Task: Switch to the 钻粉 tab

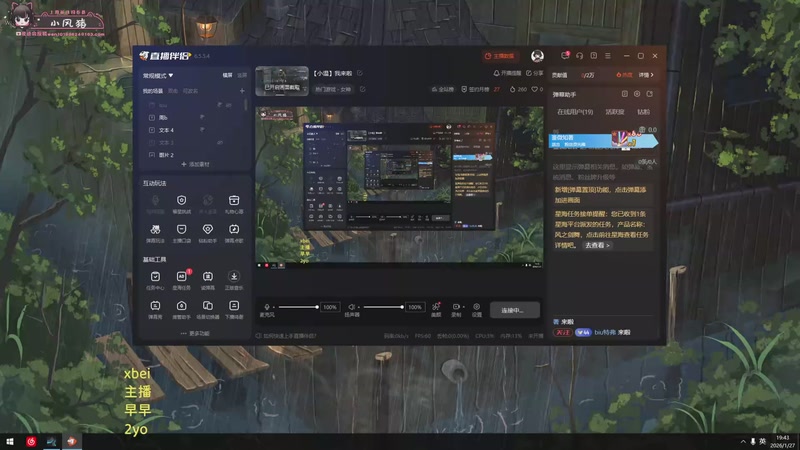Action: coord(643,112)
